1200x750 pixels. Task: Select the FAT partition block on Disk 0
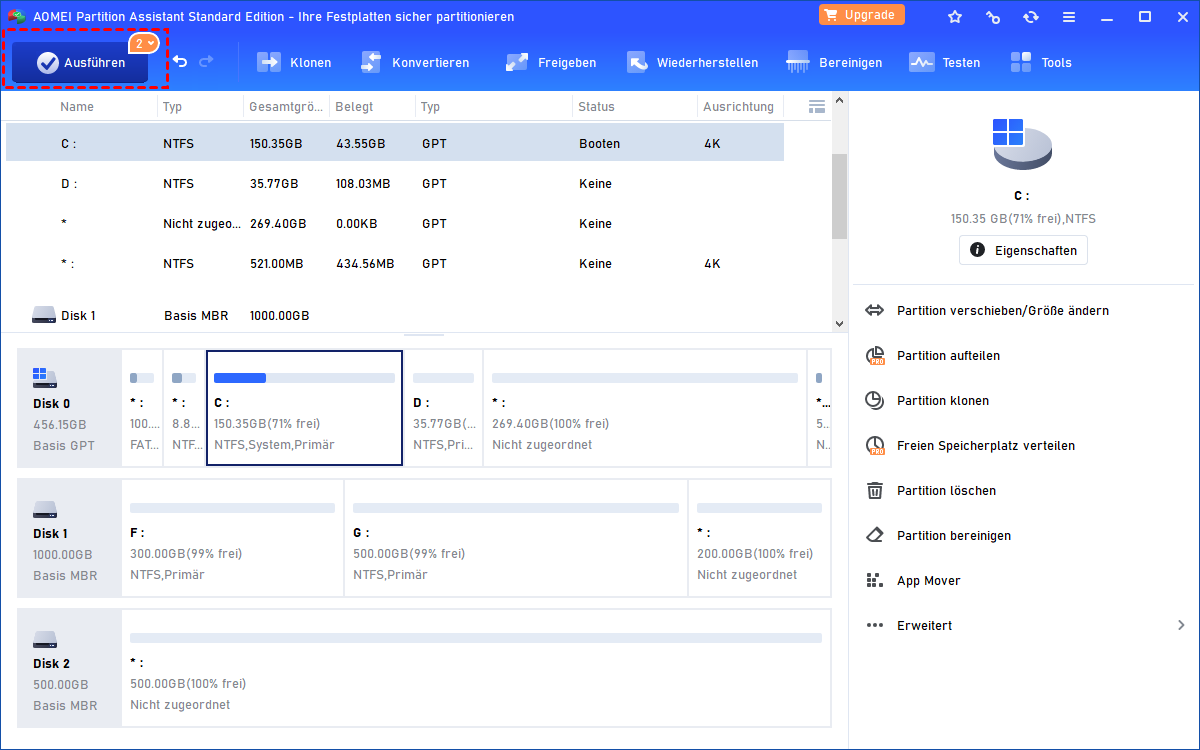click(x=141, y=408)
